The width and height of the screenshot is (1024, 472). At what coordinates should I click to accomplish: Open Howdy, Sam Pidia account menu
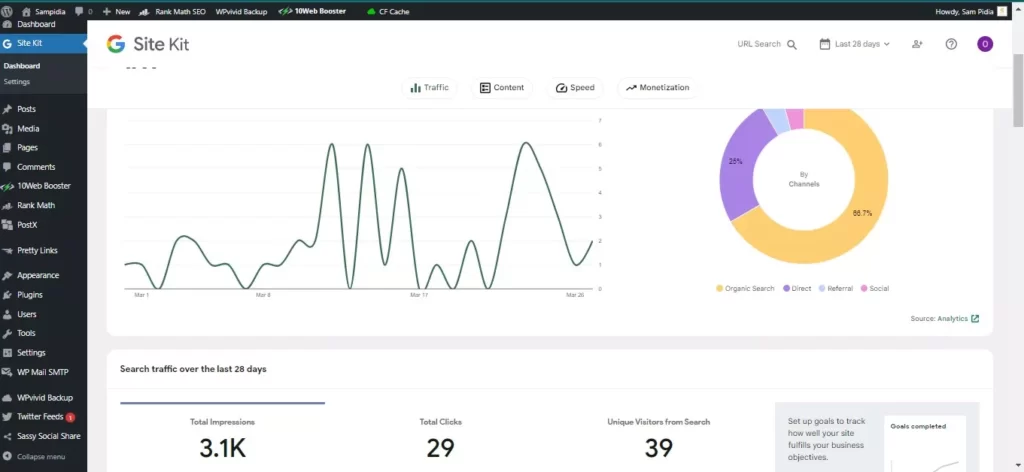pyautogui.click(x=970, y=11)
